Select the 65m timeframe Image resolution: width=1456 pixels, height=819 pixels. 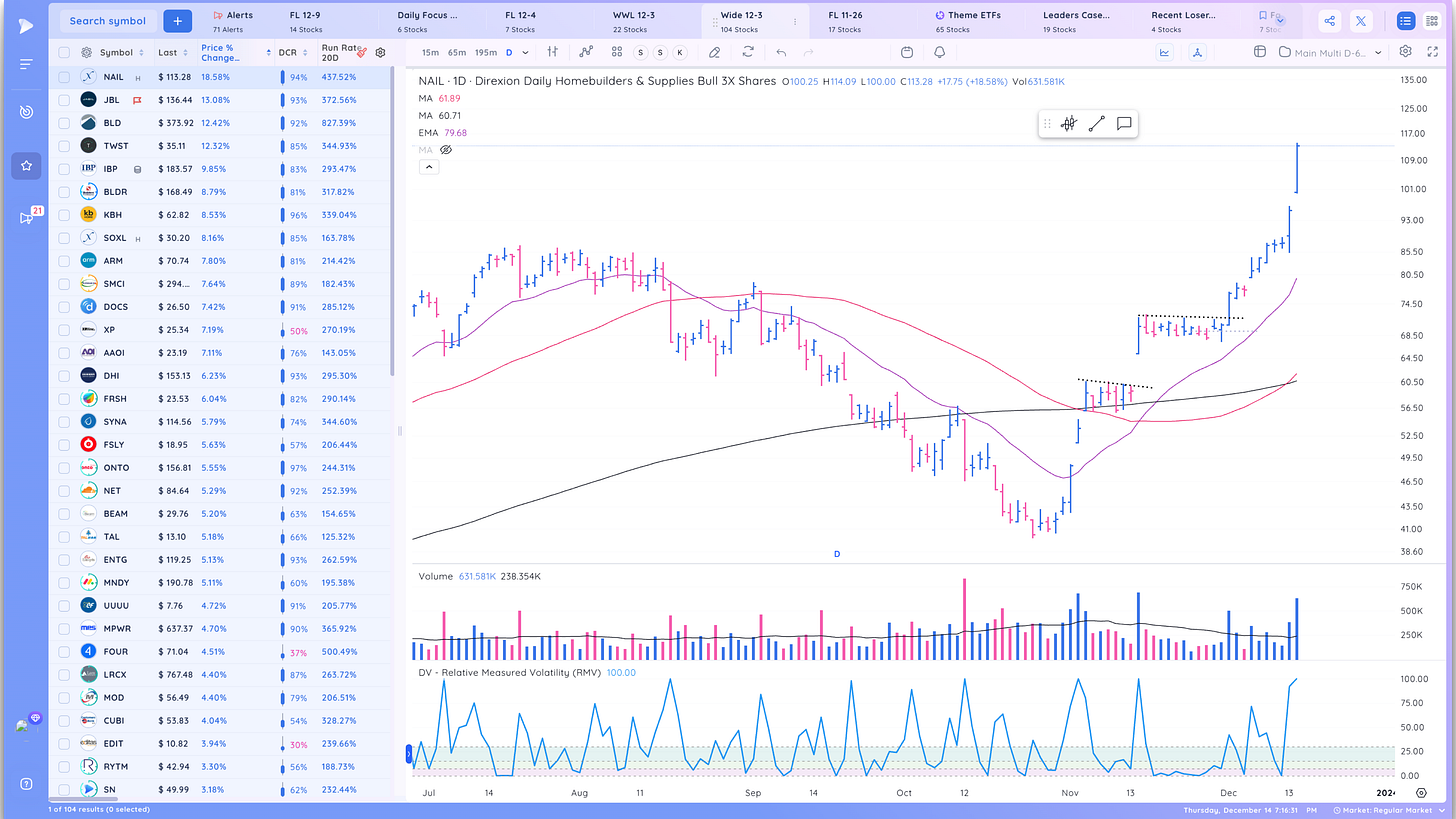tap(456, 52)
